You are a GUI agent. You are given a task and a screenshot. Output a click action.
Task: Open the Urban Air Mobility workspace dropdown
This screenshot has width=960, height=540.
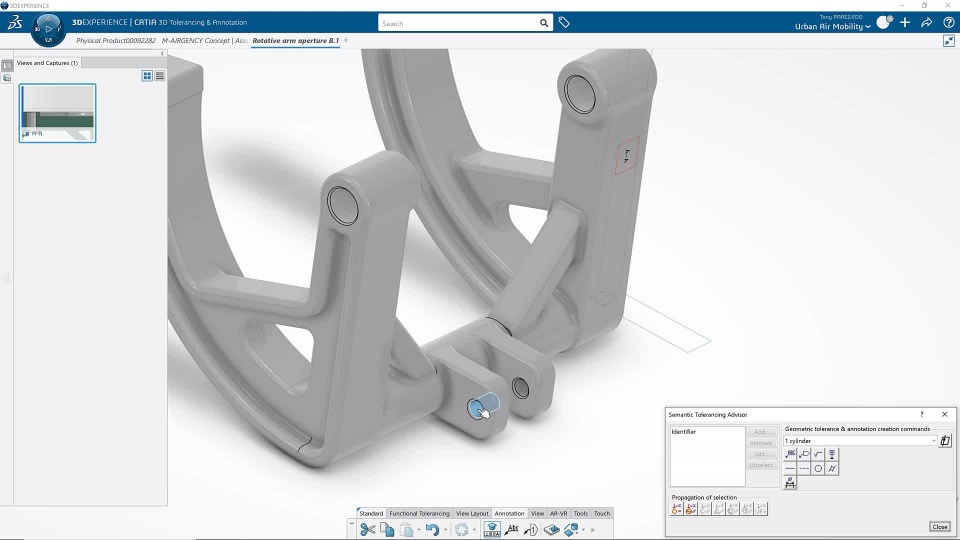[833, 26]
